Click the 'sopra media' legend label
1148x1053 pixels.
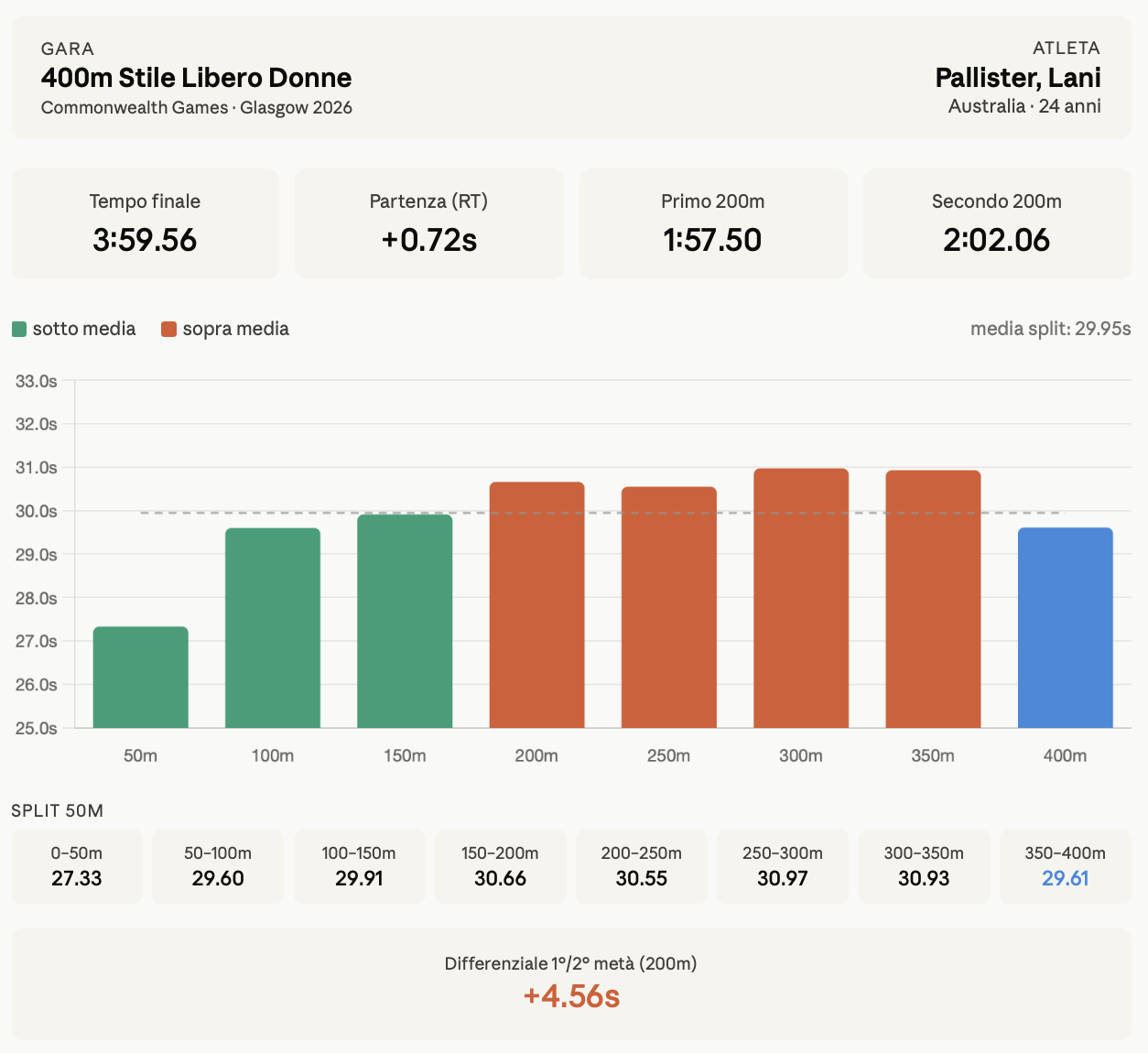(236, 329)
